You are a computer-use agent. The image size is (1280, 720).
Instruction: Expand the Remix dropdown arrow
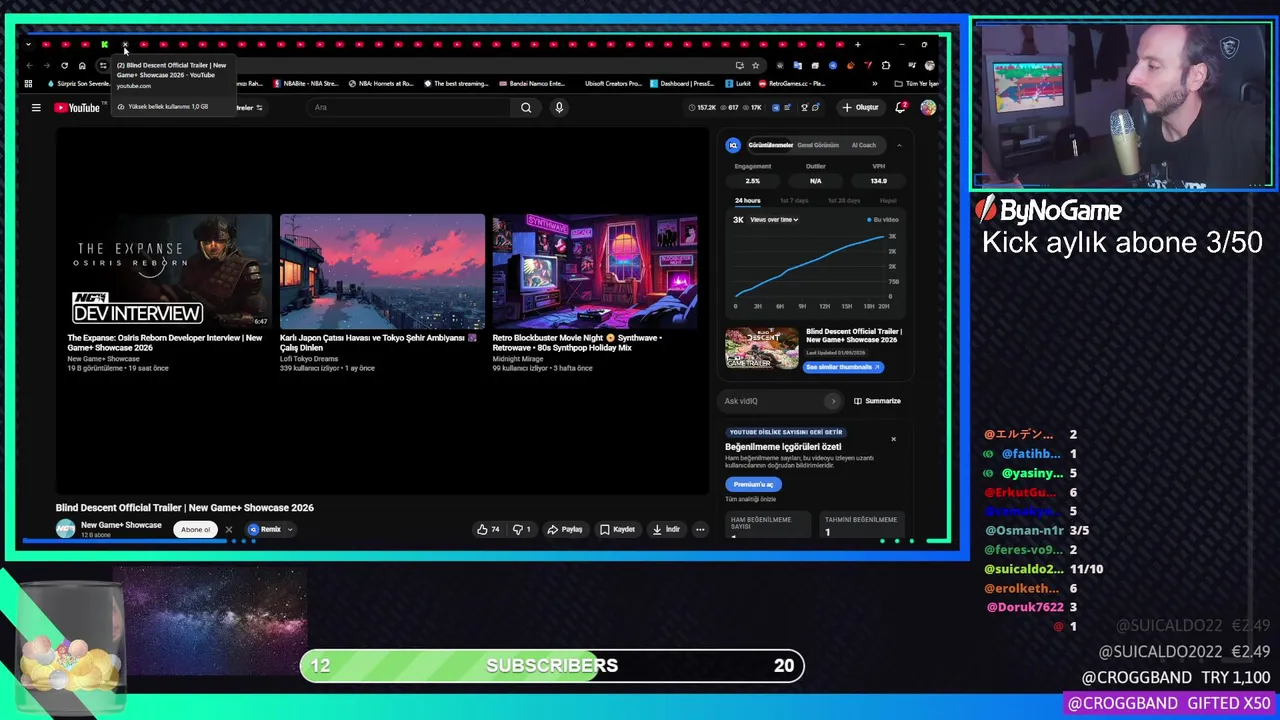click(290, 530)
